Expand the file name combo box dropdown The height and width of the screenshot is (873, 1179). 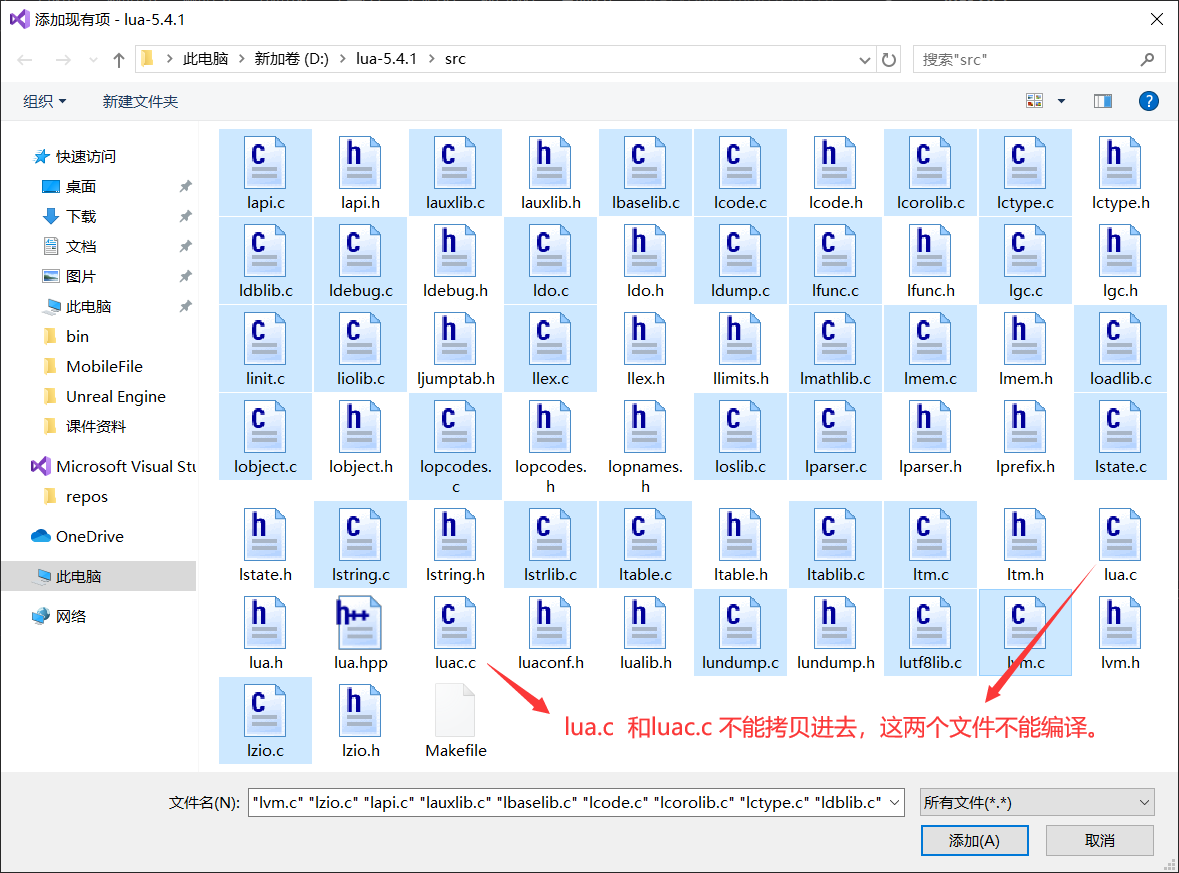pyautogui.click(x=893, y=801)
